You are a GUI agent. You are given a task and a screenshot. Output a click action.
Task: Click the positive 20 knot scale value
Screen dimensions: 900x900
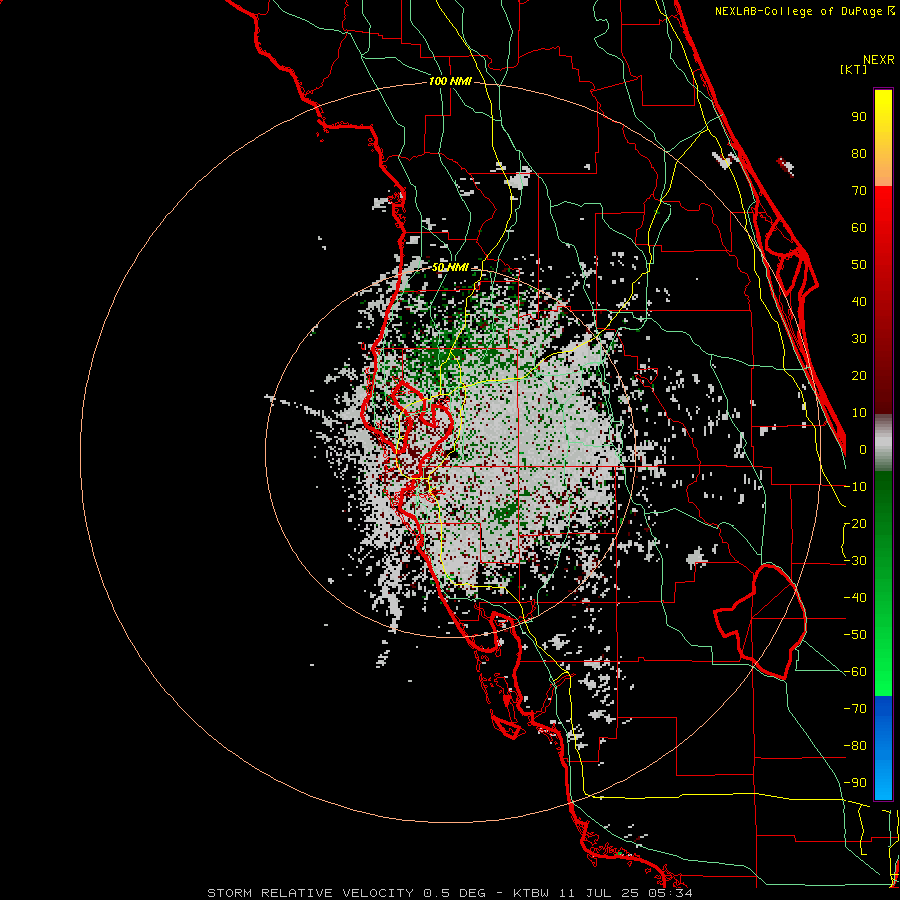pos(859,376)
